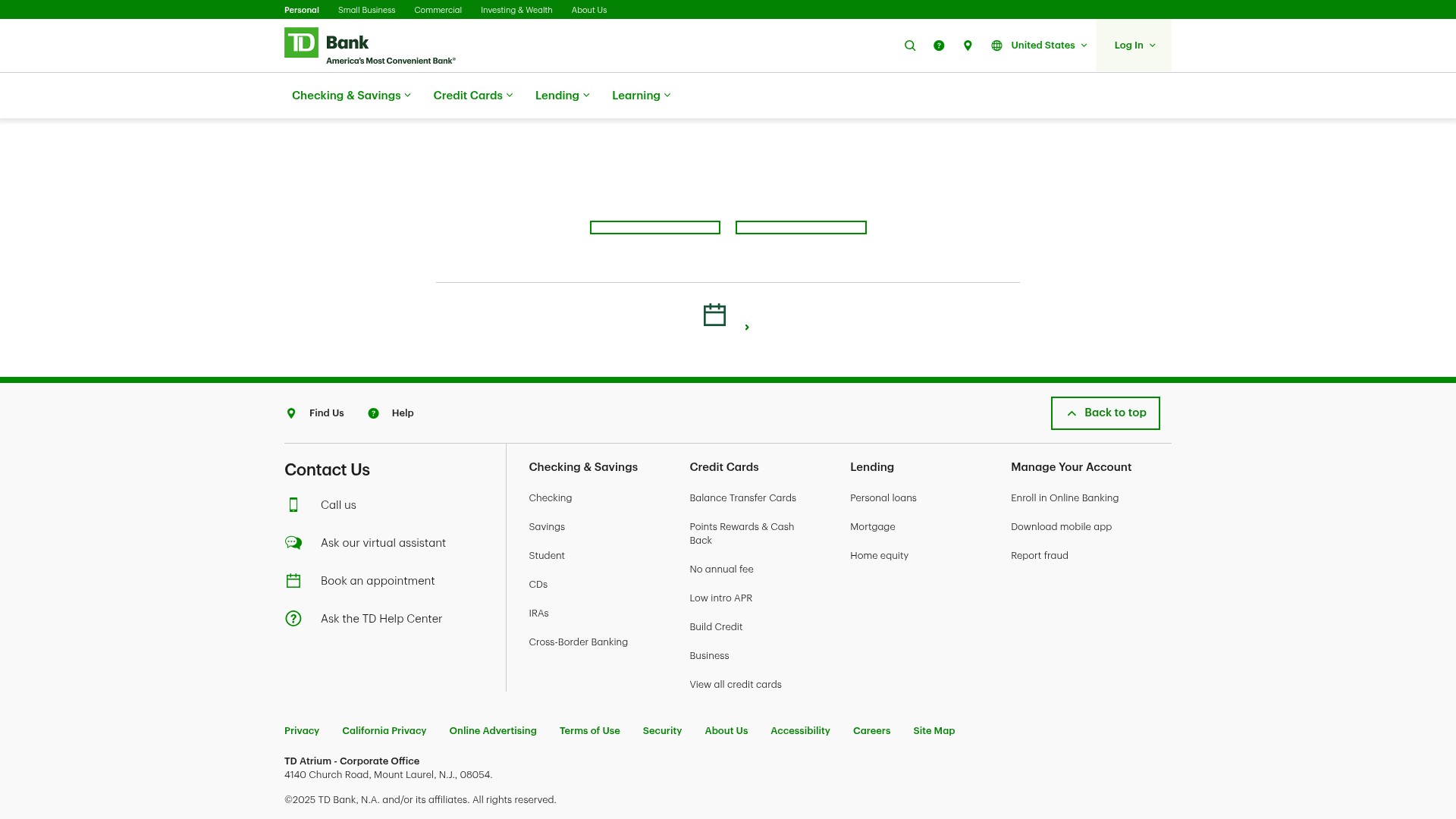Image resolution: width=1456 pixels, height=819 pixels.
Task: Open Careers footer link
Action: point(872,731)
